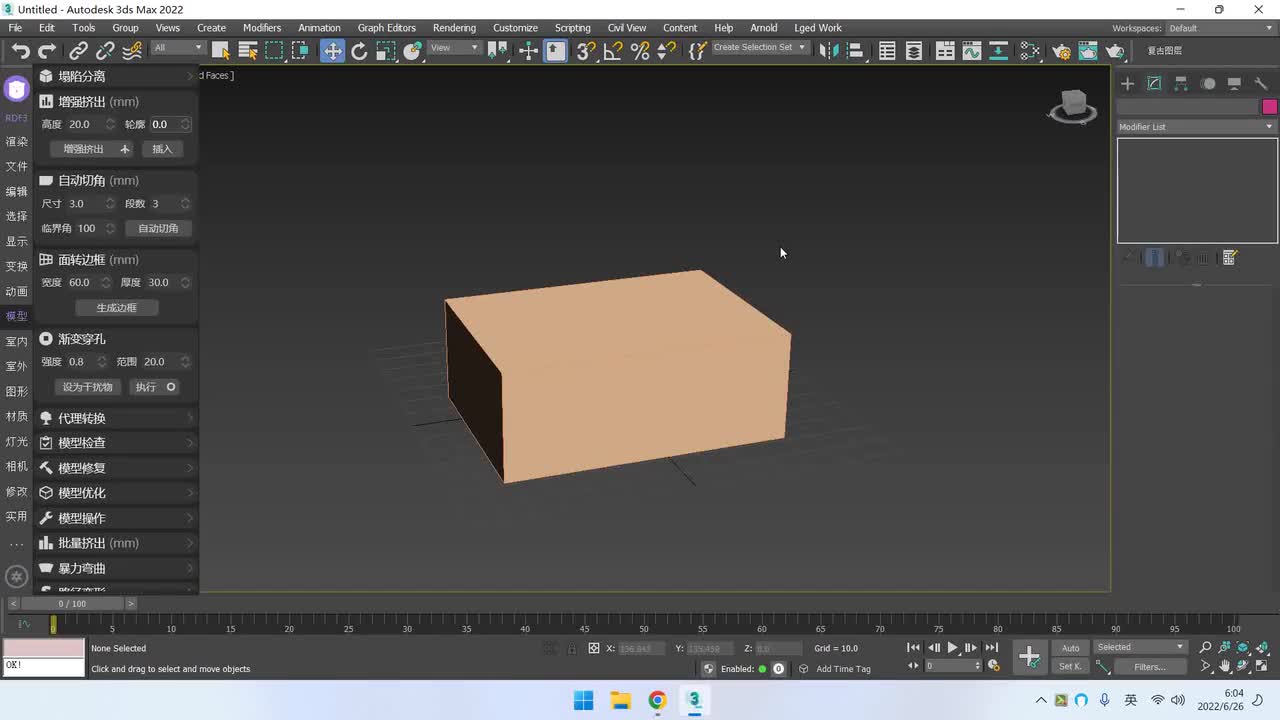Screen dimensions: 1280x720
Task: Click the Undo arrow in toolbar
Action: click(x=20, y=51)
